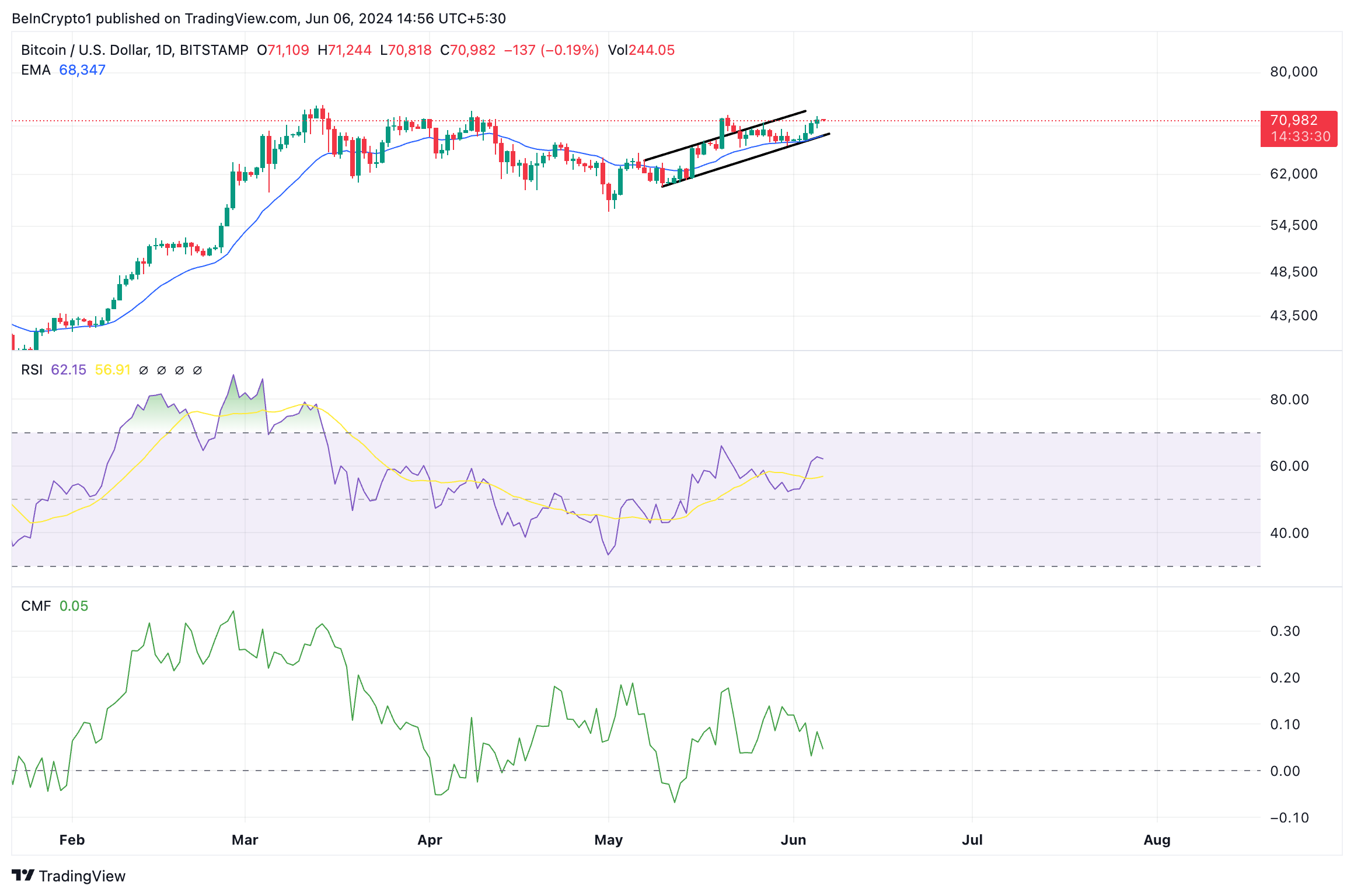This screenshot has height=896, width=1354.
Task: Click the third empty-value symbol in RSI legend
Action: coord(180,370)
